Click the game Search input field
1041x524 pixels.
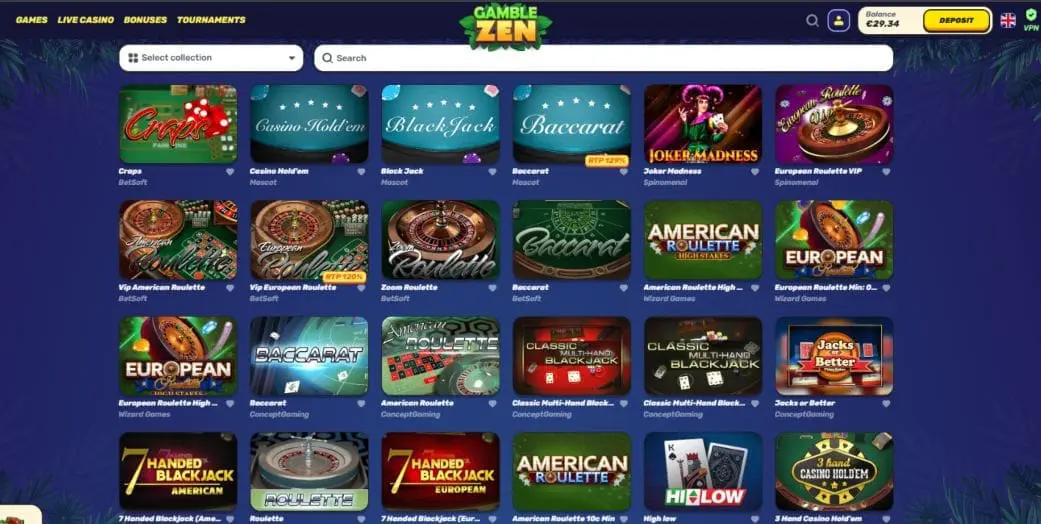(x=603, y=58)
